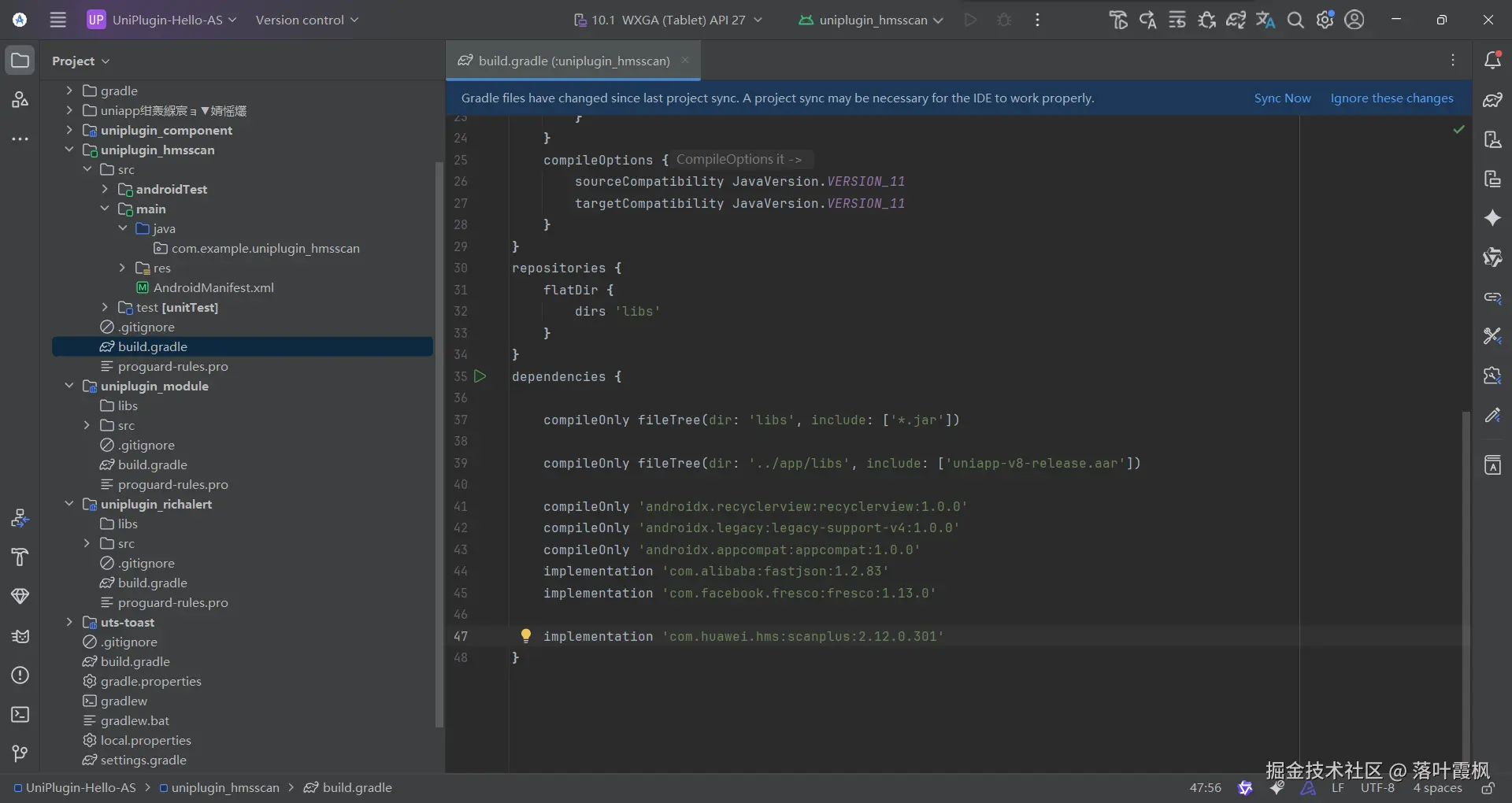Show more tool windows ellipsis

(x=20, y=139)
